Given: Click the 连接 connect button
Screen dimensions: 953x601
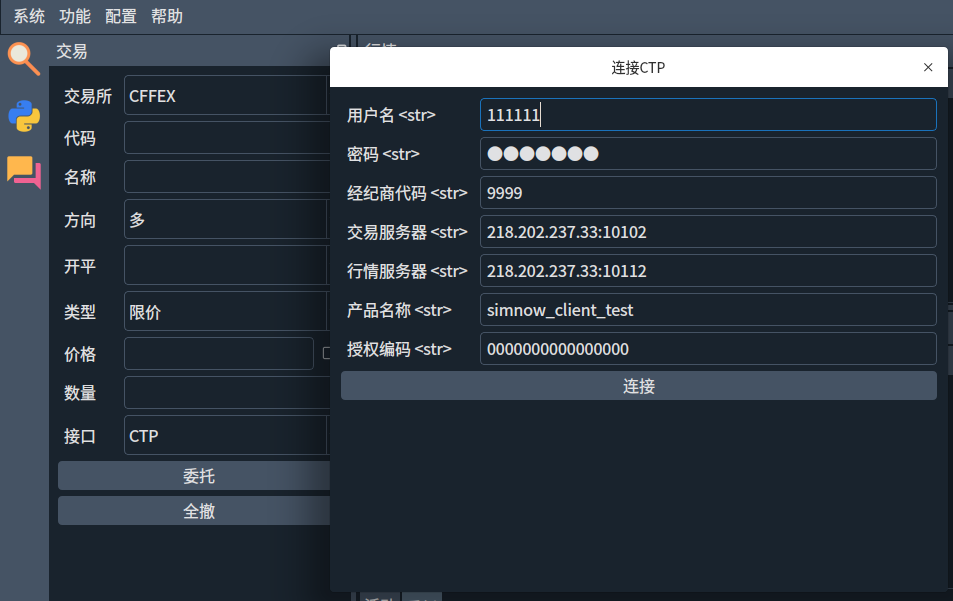Looking at the screenshot, I should (638, 385).
